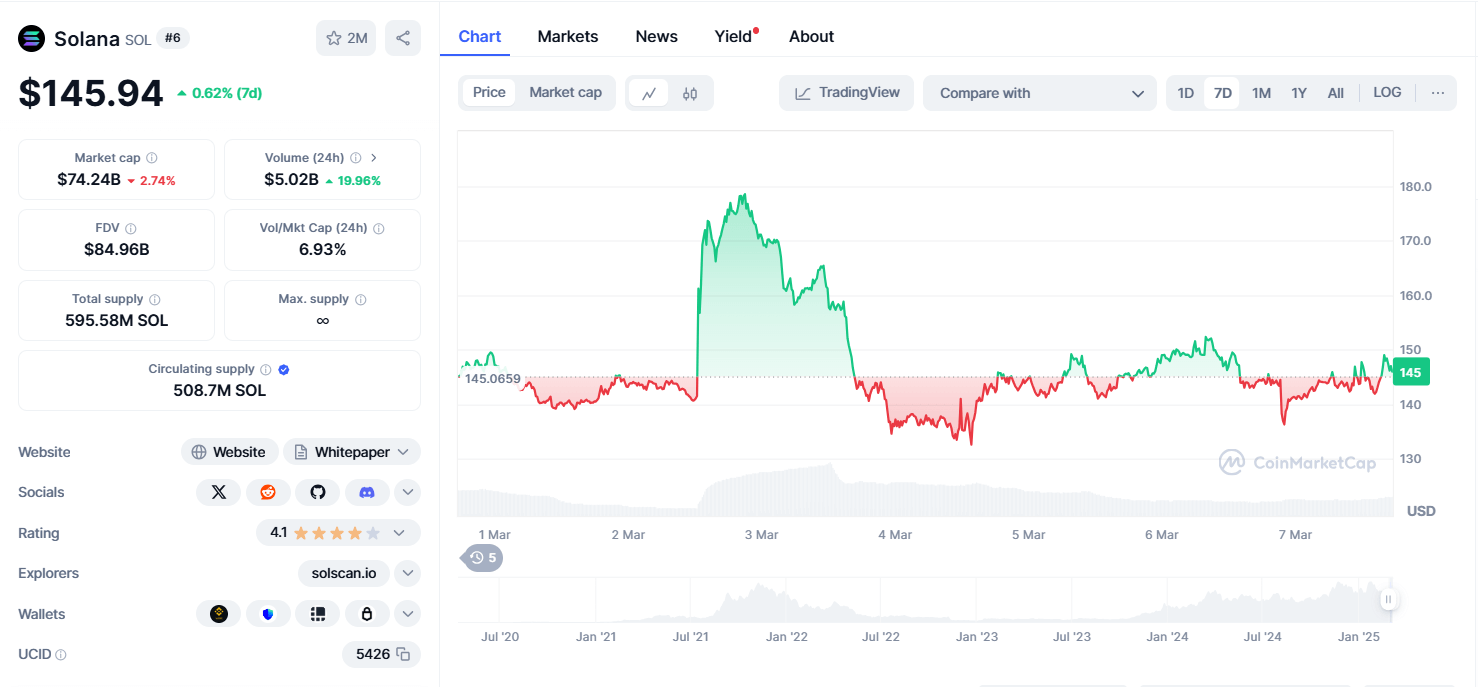Viewport: 1478px width, 687px height.
Task: Open Solana's Reddit social link
Action: 268,492
